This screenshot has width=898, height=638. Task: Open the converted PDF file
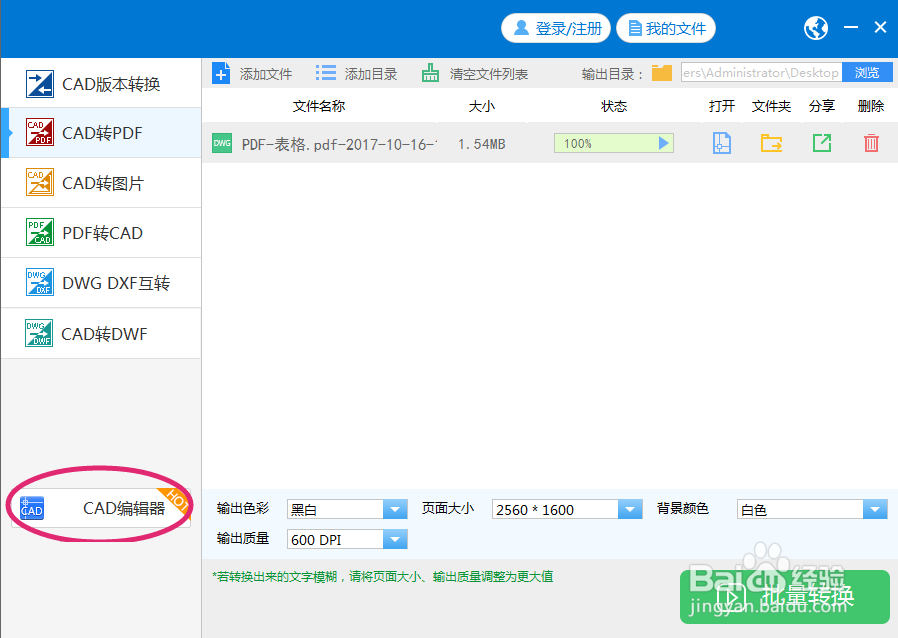click(x=722, y=143)
